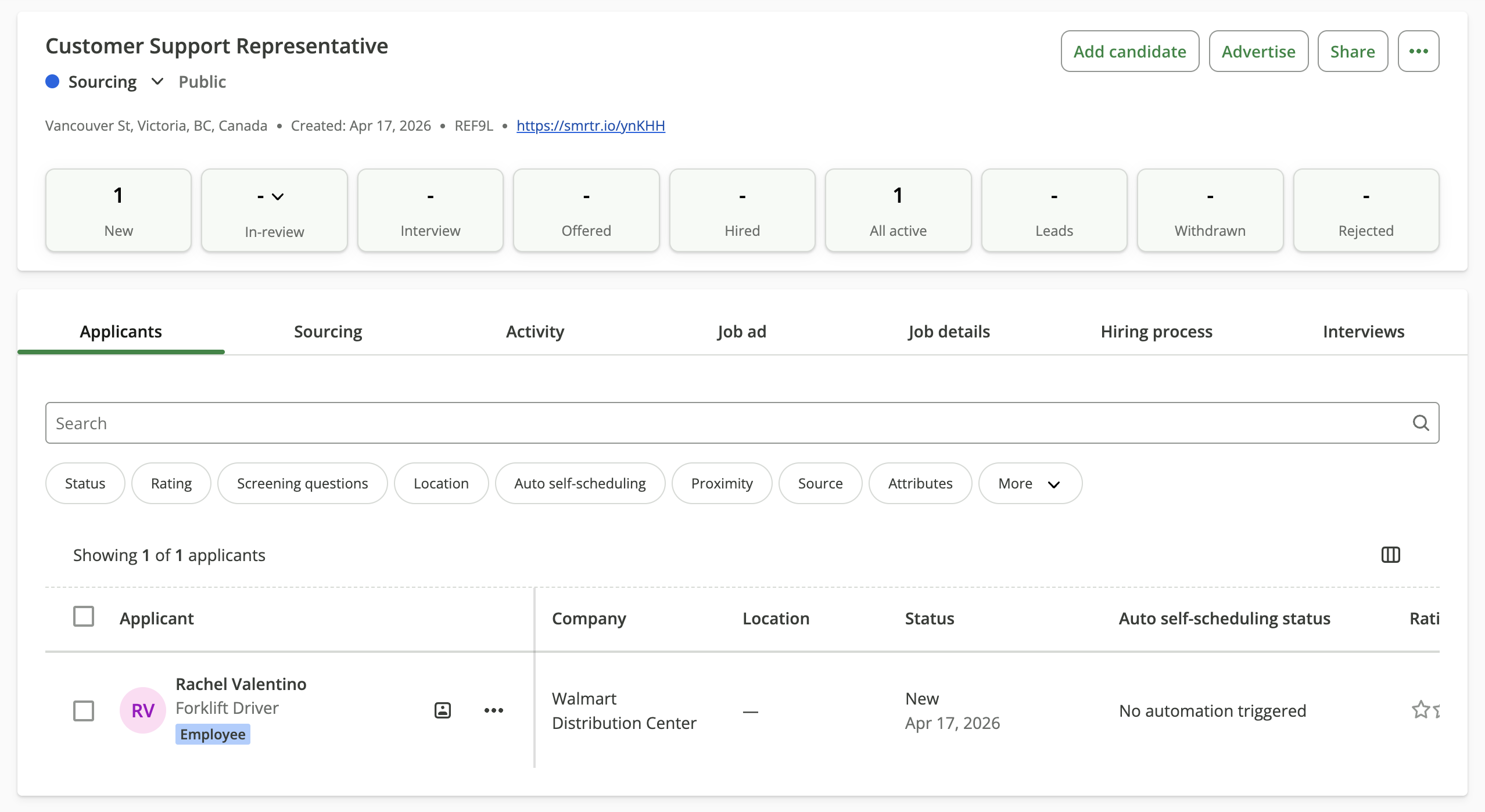Screen dimensions: 1485x812
Task: Click the Auto self-scheduling status column header
Action: [x=1225, y=619]
